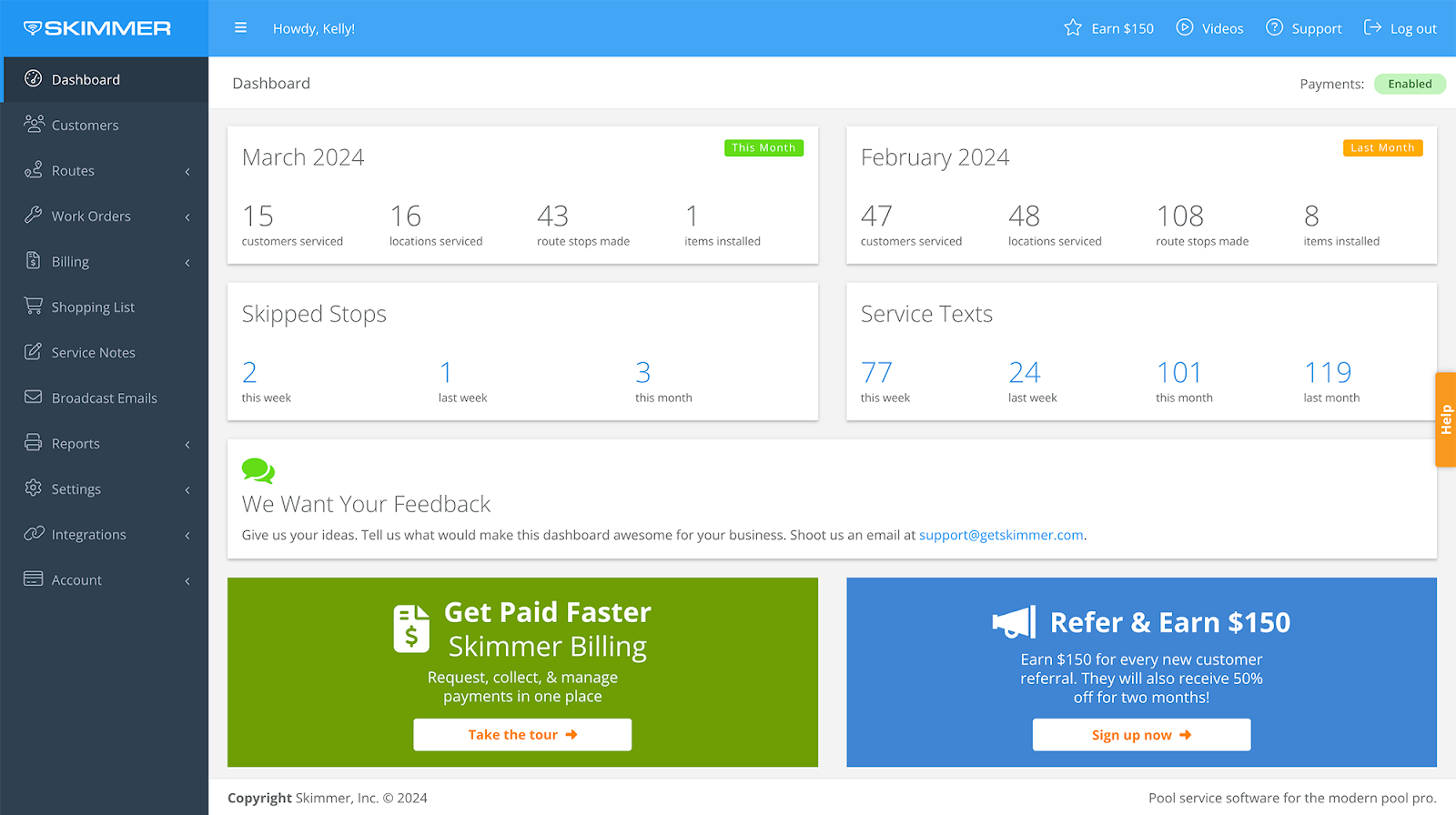
Task: Click February 8 items installed value
Action: (1311, 216)
